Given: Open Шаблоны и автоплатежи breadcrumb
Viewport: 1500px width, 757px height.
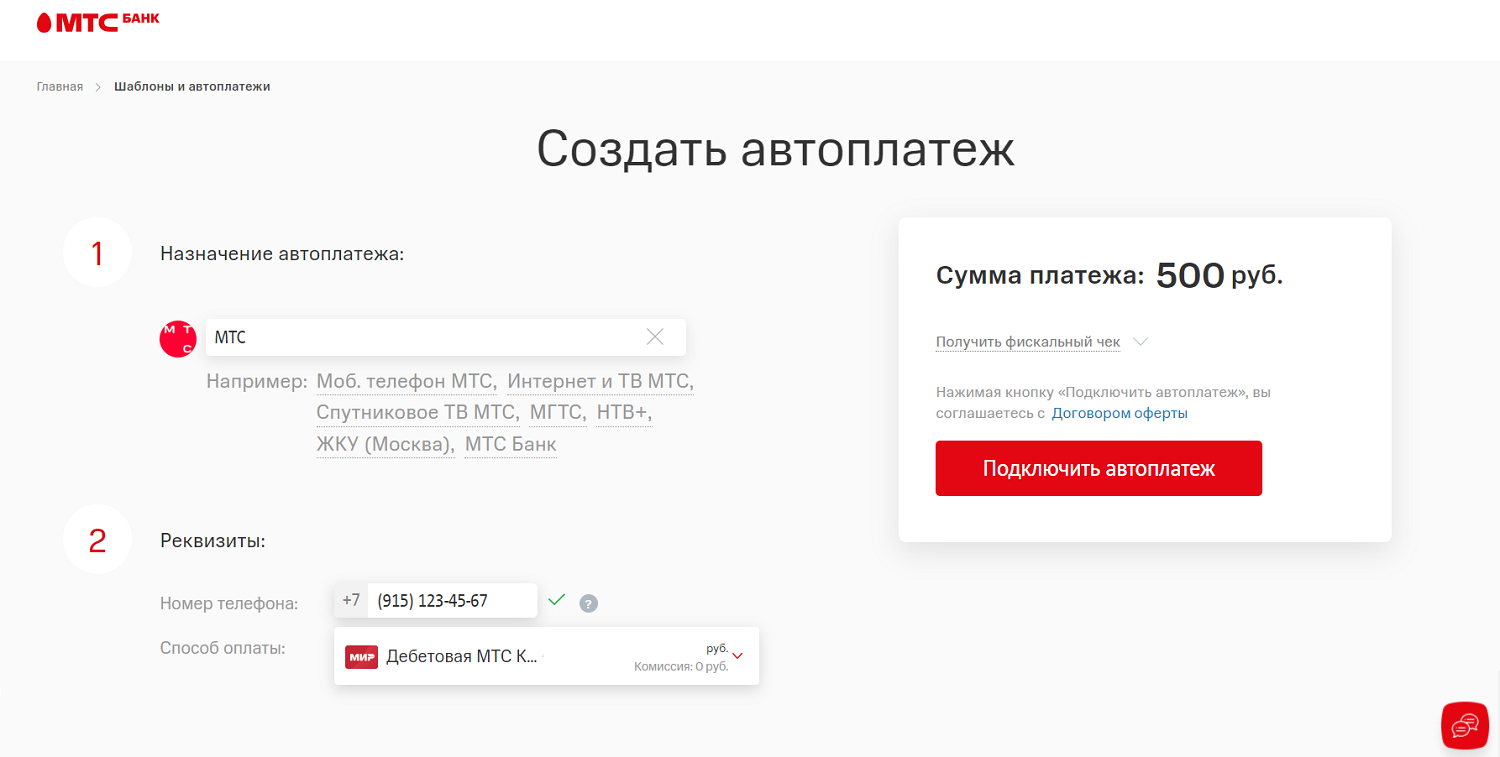Looking at the screenshot, I should point(192,87).
